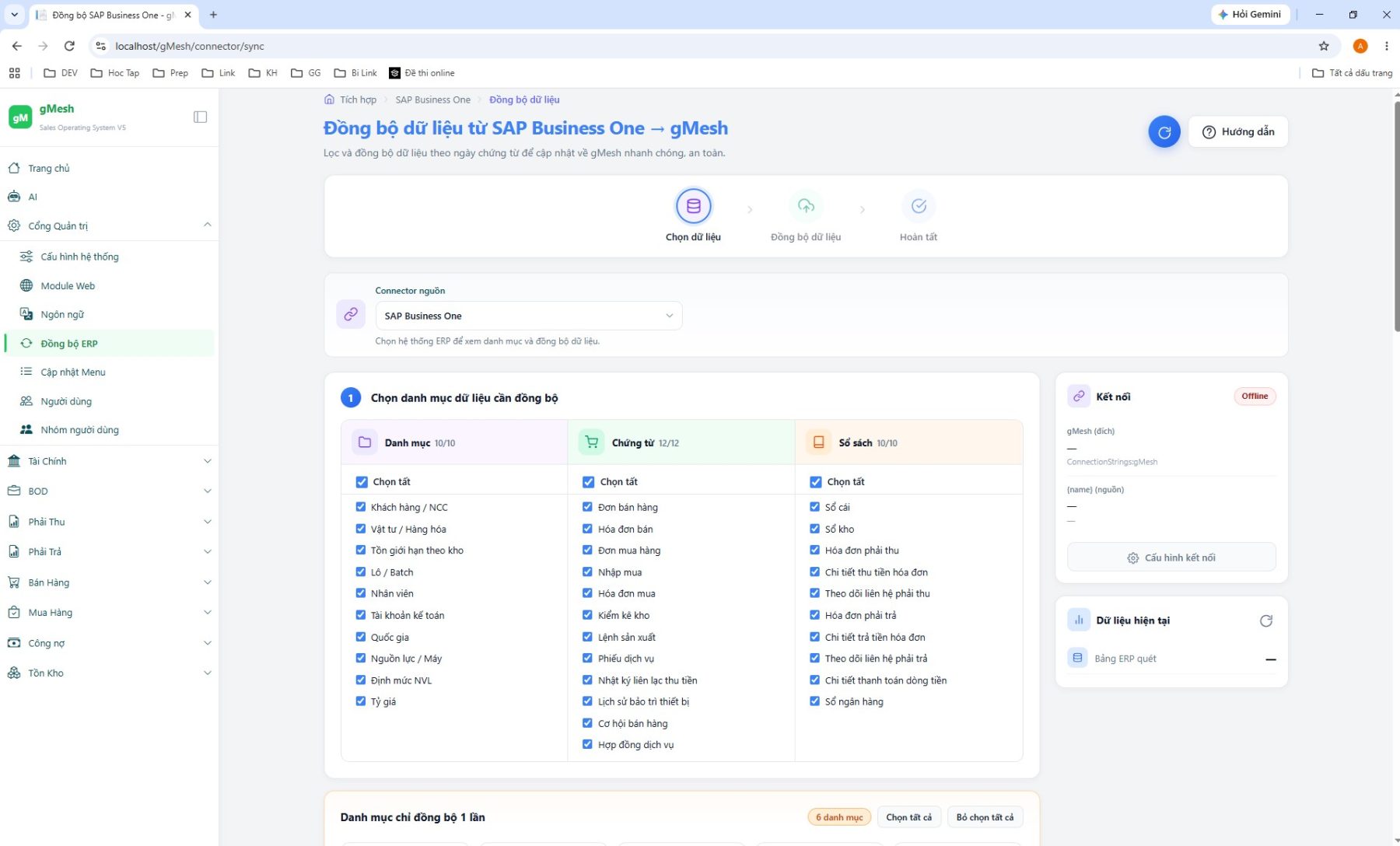Uncheck Chọn tất in Chứng từ column

pos(589,482)
